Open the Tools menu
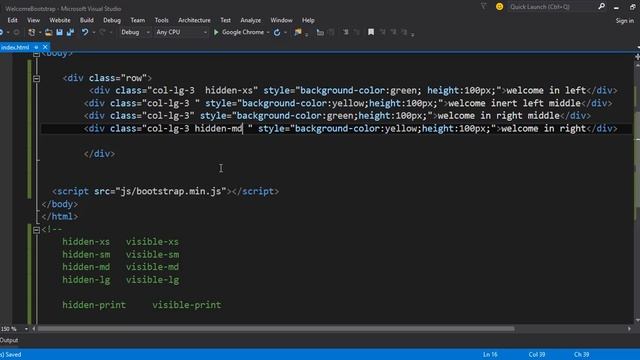The image size is (640, 360). point(161,20)
